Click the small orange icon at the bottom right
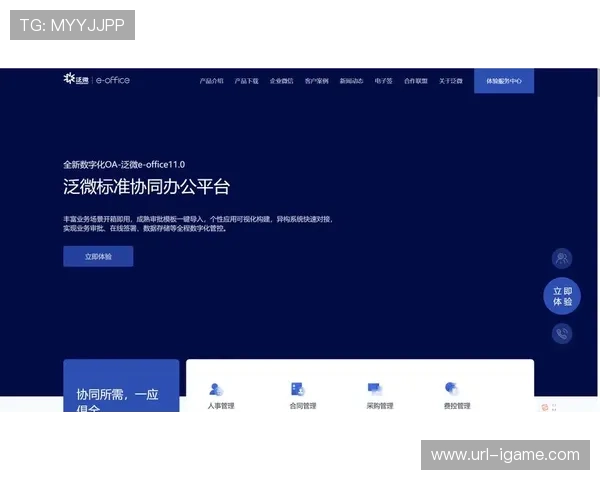Viewport: 600px width, 480px height. point(545,407)
